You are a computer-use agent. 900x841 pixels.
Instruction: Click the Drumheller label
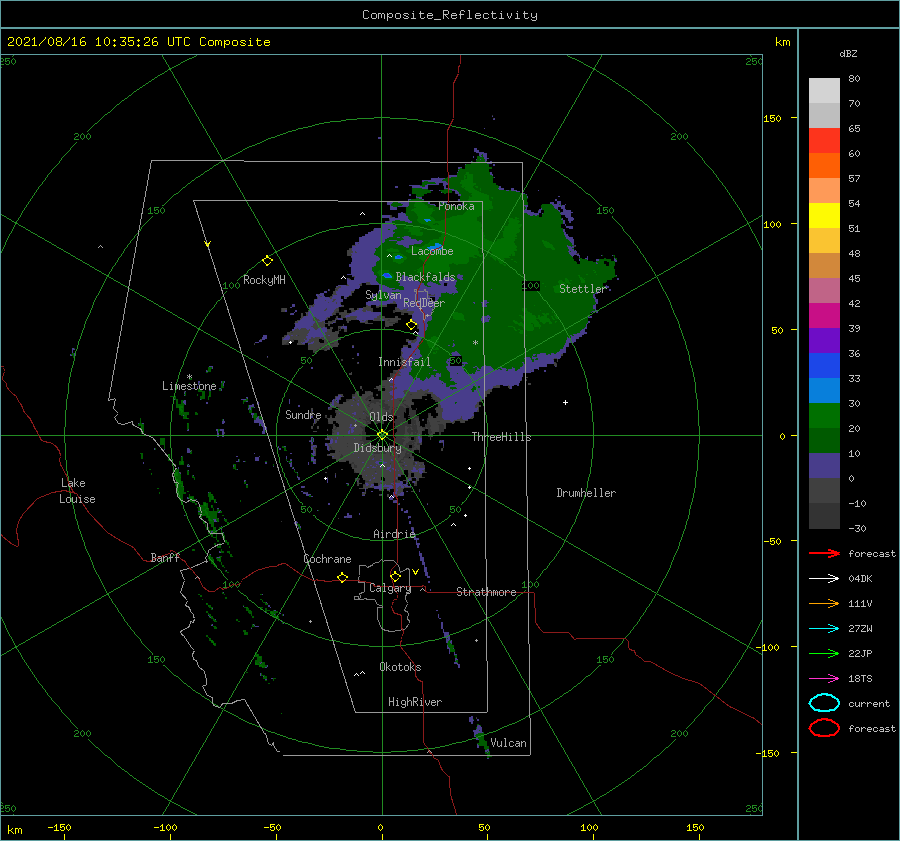click(586, 493)
